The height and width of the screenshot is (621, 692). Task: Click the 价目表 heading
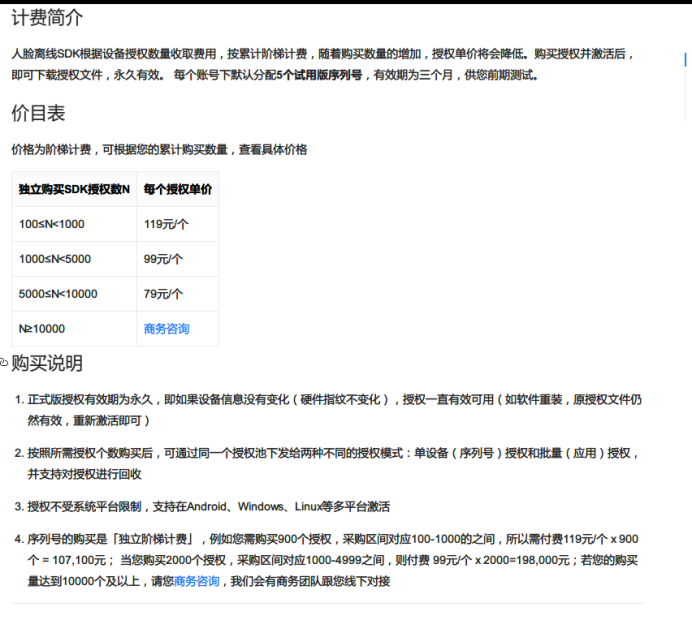tap(38, 113)
